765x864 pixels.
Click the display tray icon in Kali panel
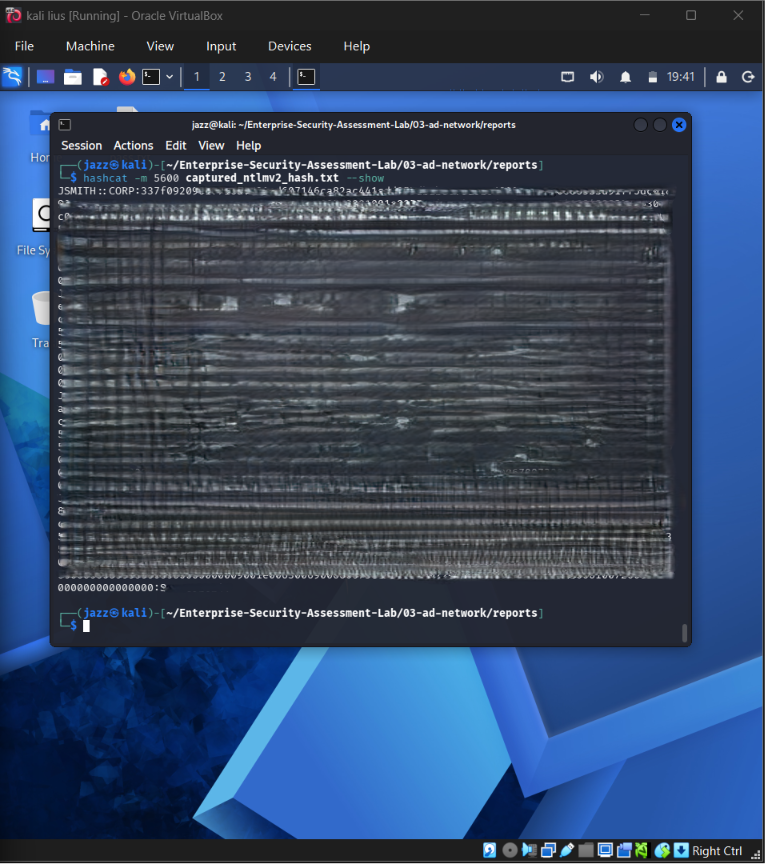pyautogui.click(x=567, y=77)
